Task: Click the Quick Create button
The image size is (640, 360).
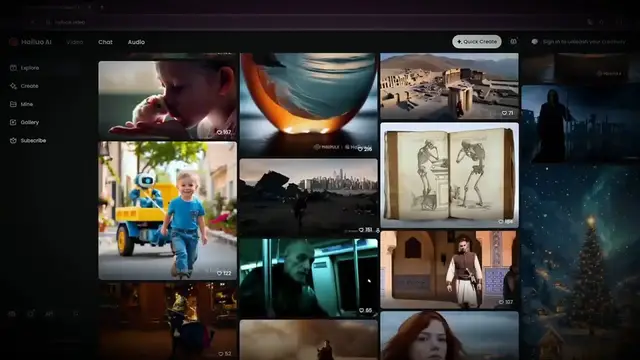Action: pos(477,42)
